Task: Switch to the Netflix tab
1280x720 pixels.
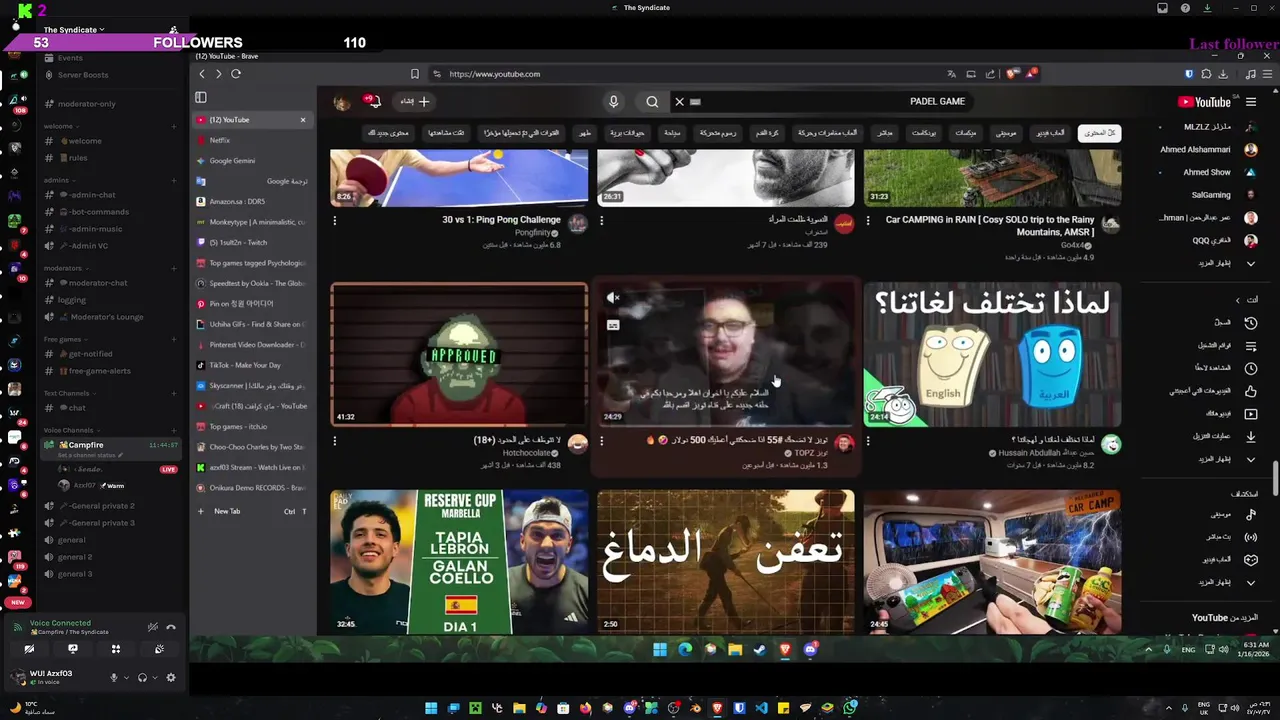Action: click(x=252, y=140)
